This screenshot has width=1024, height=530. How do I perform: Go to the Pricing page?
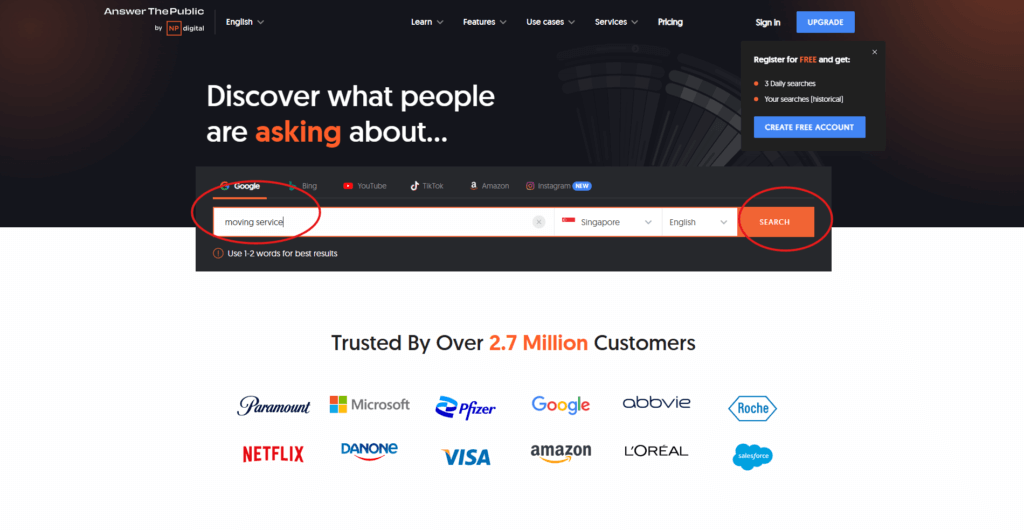point(670,22)
